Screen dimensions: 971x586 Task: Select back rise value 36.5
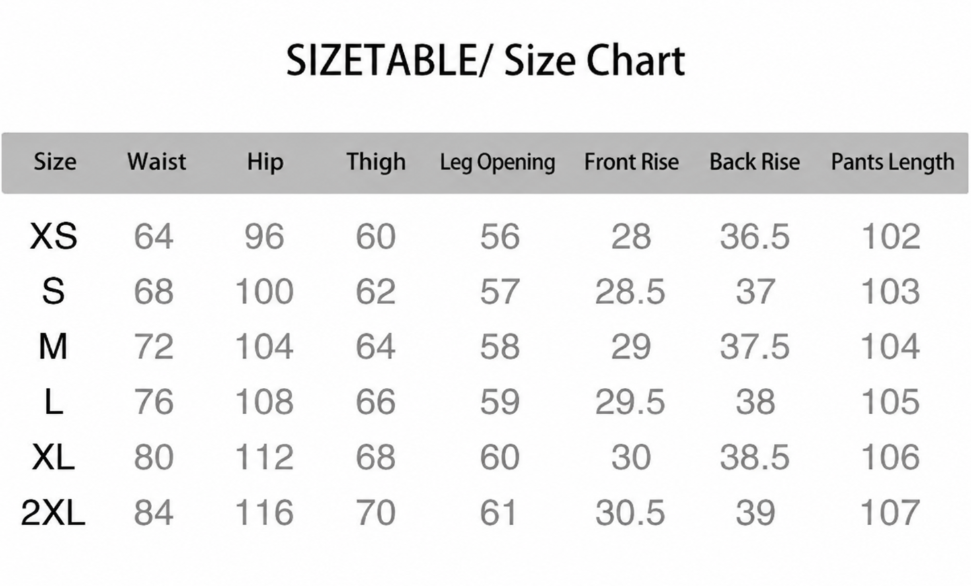(x=755, y=237)
